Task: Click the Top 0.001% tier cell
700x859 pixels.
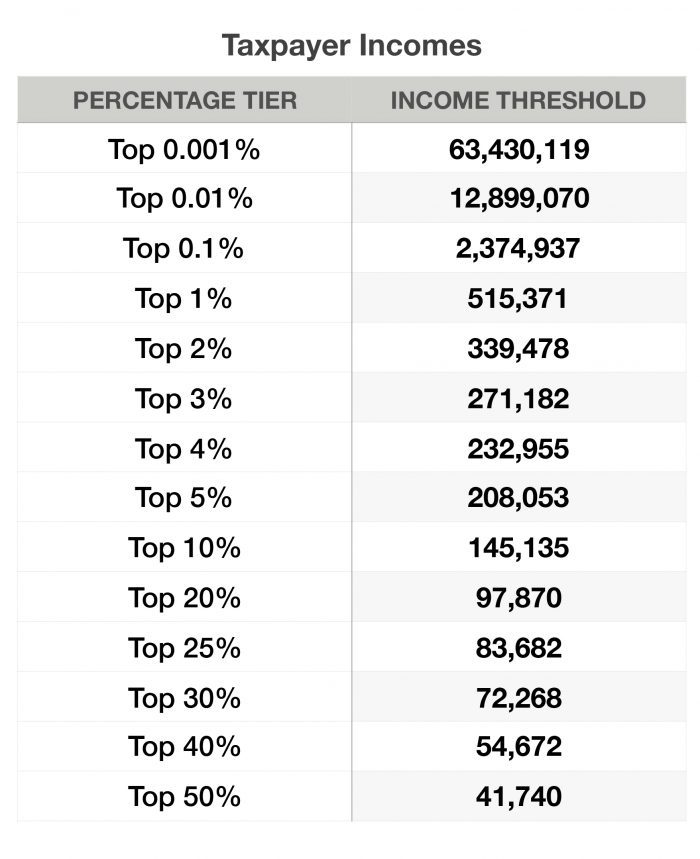Action: [184, 150]
